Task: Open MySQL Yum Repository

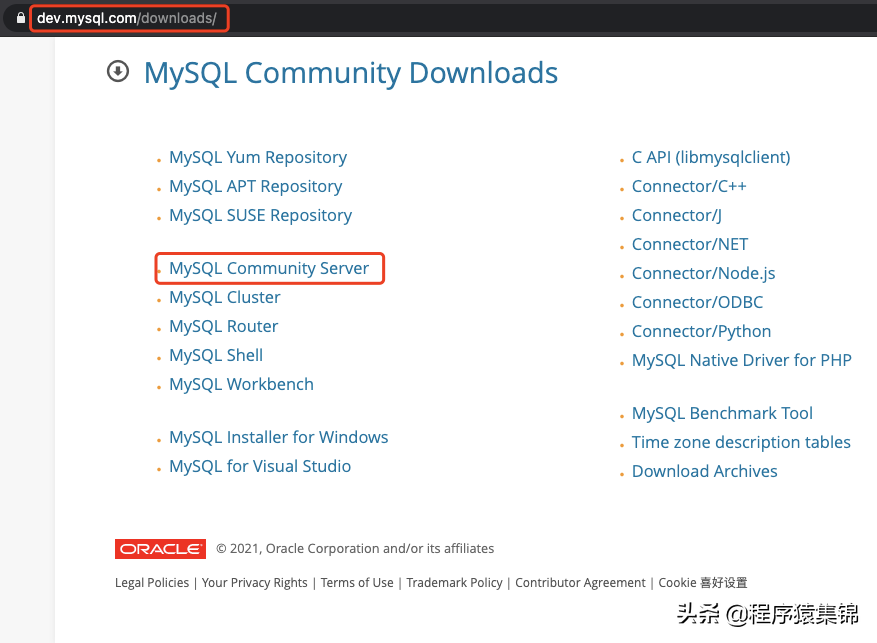Action: tap(258, 158)
